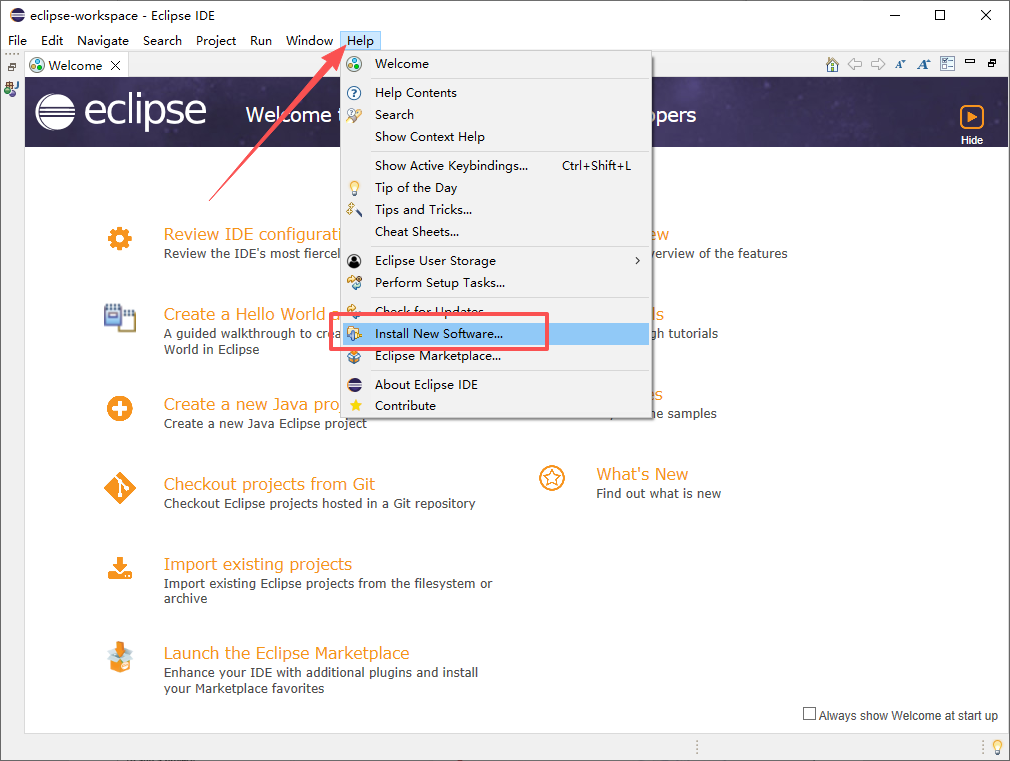Select About Eclipse IDE
The width and height of the screenshot is (1010, 761).
[495, 385]
